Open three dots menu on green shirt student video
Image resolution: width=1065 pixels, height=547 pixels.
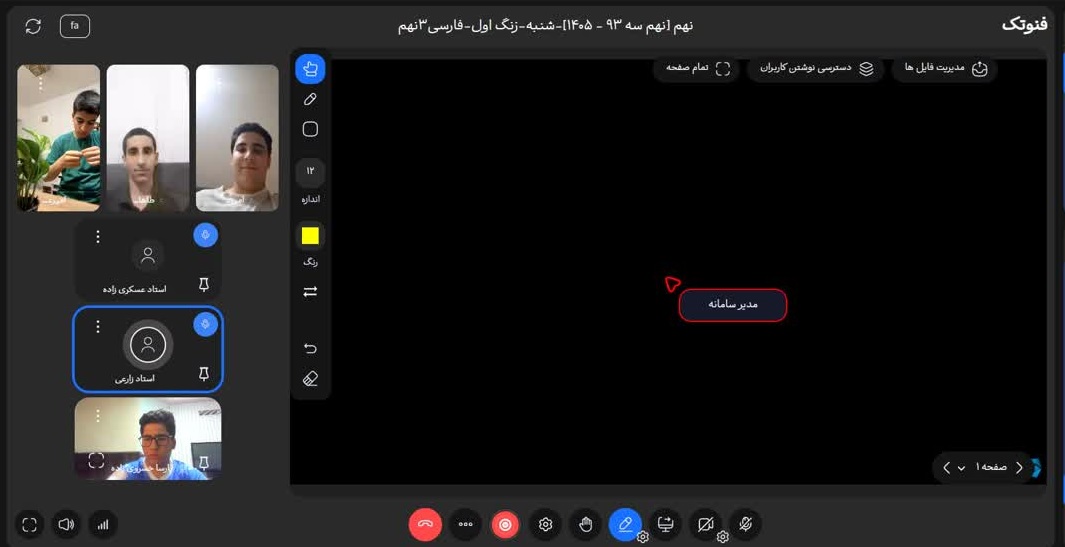40,84
